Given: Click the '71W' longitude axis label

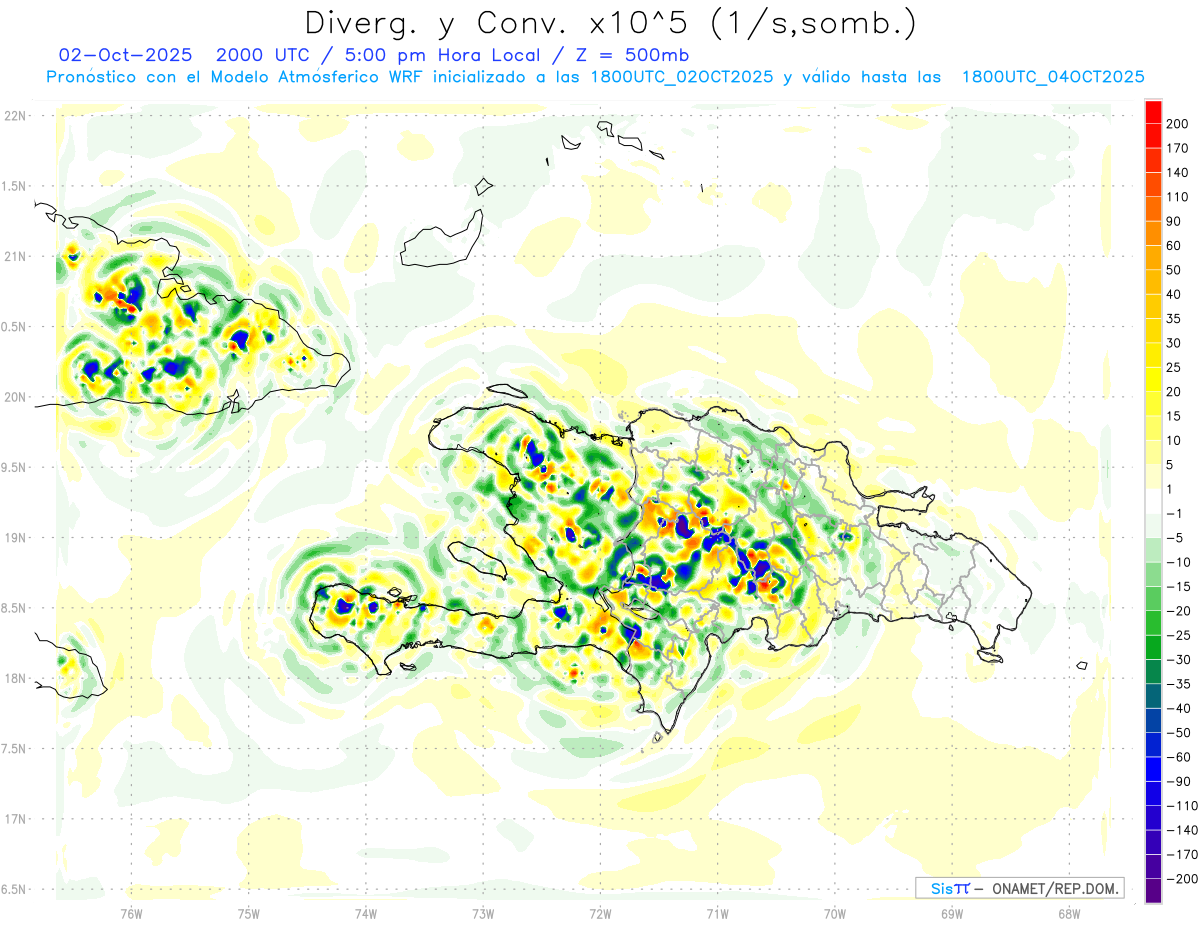Looking at the screenshot, I should point(717,914).
